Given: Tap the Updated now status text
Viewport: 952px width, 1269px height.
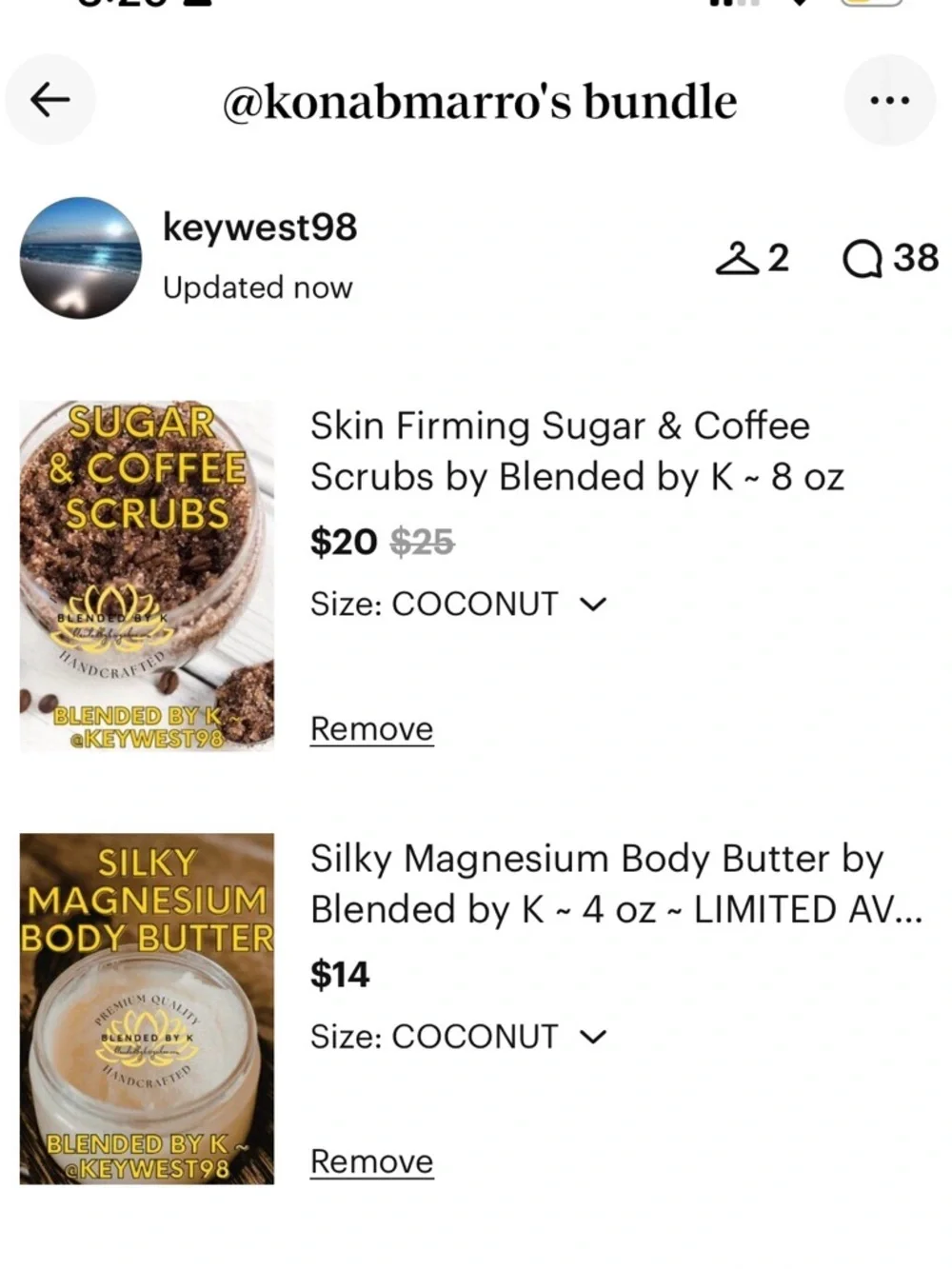Looking at the screenshot, I should coord(257,287).
